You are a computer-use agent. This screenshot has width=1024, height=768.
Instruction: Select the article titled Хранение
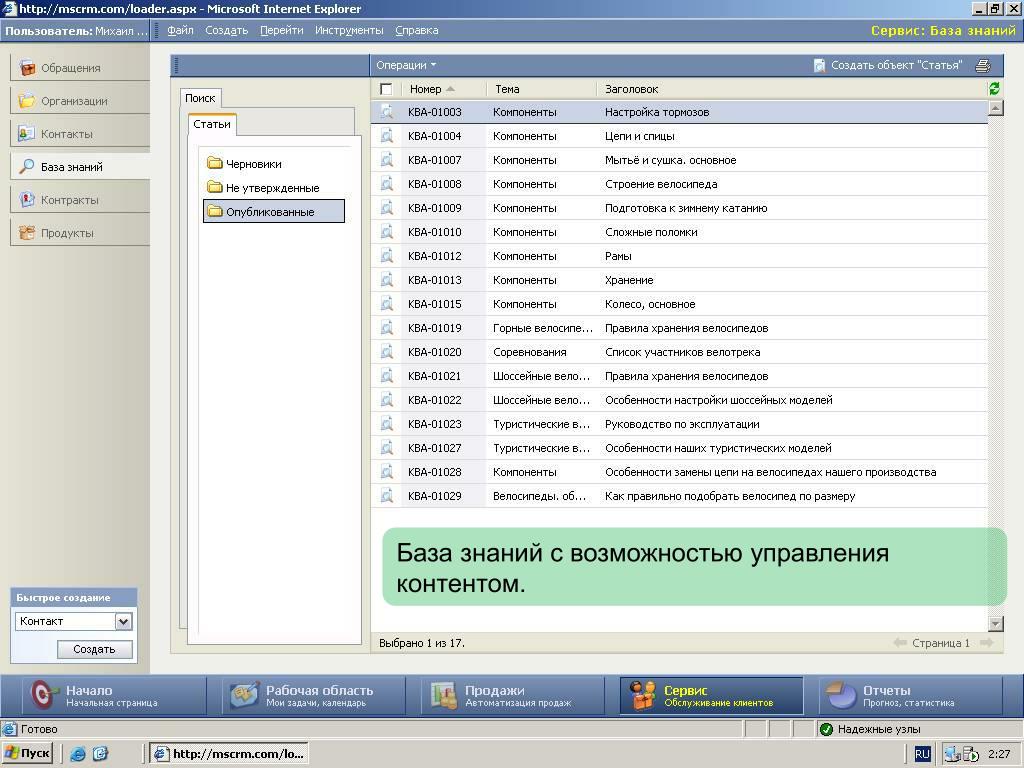[629, 280]
